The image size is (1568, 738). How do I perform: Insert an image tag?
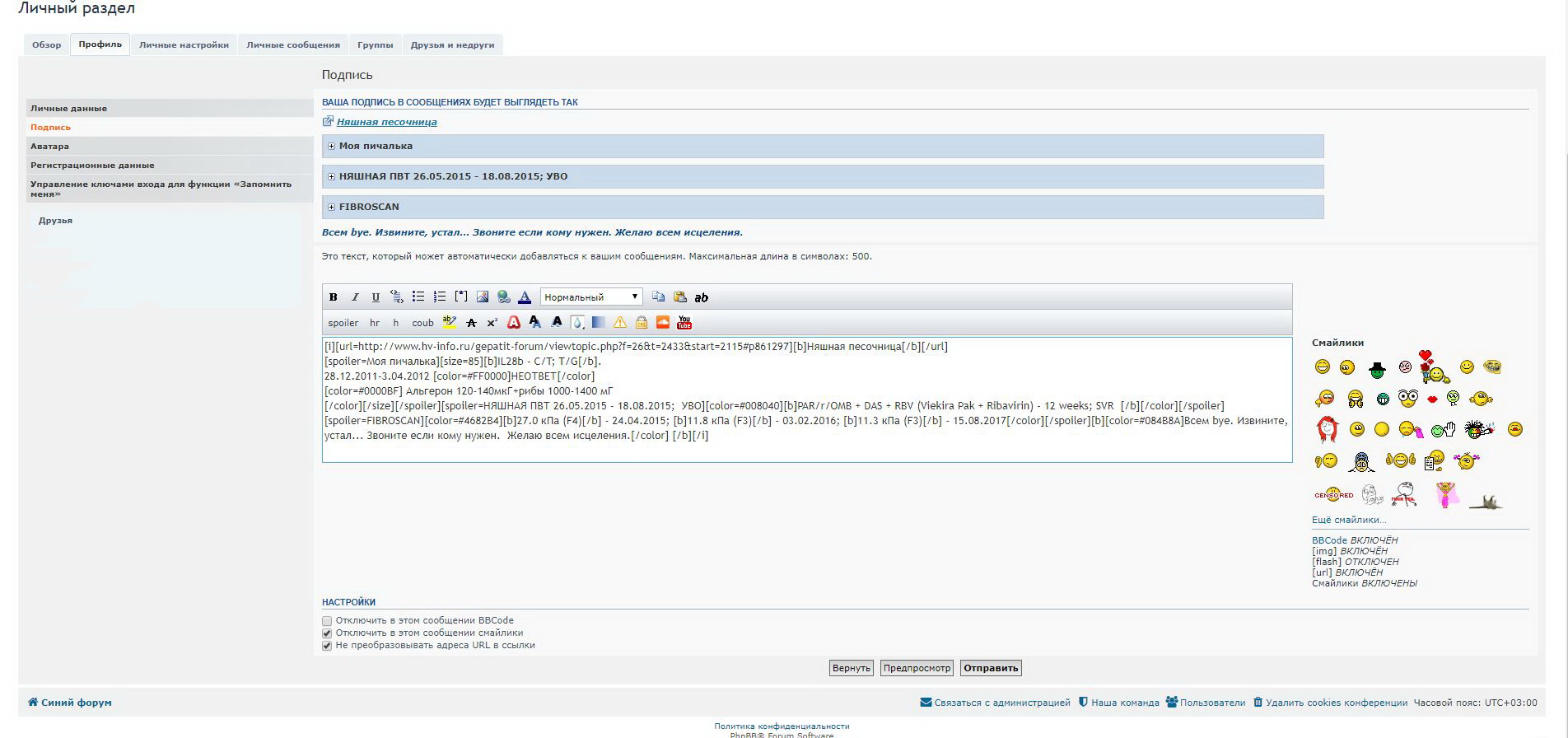click(483, 297)
